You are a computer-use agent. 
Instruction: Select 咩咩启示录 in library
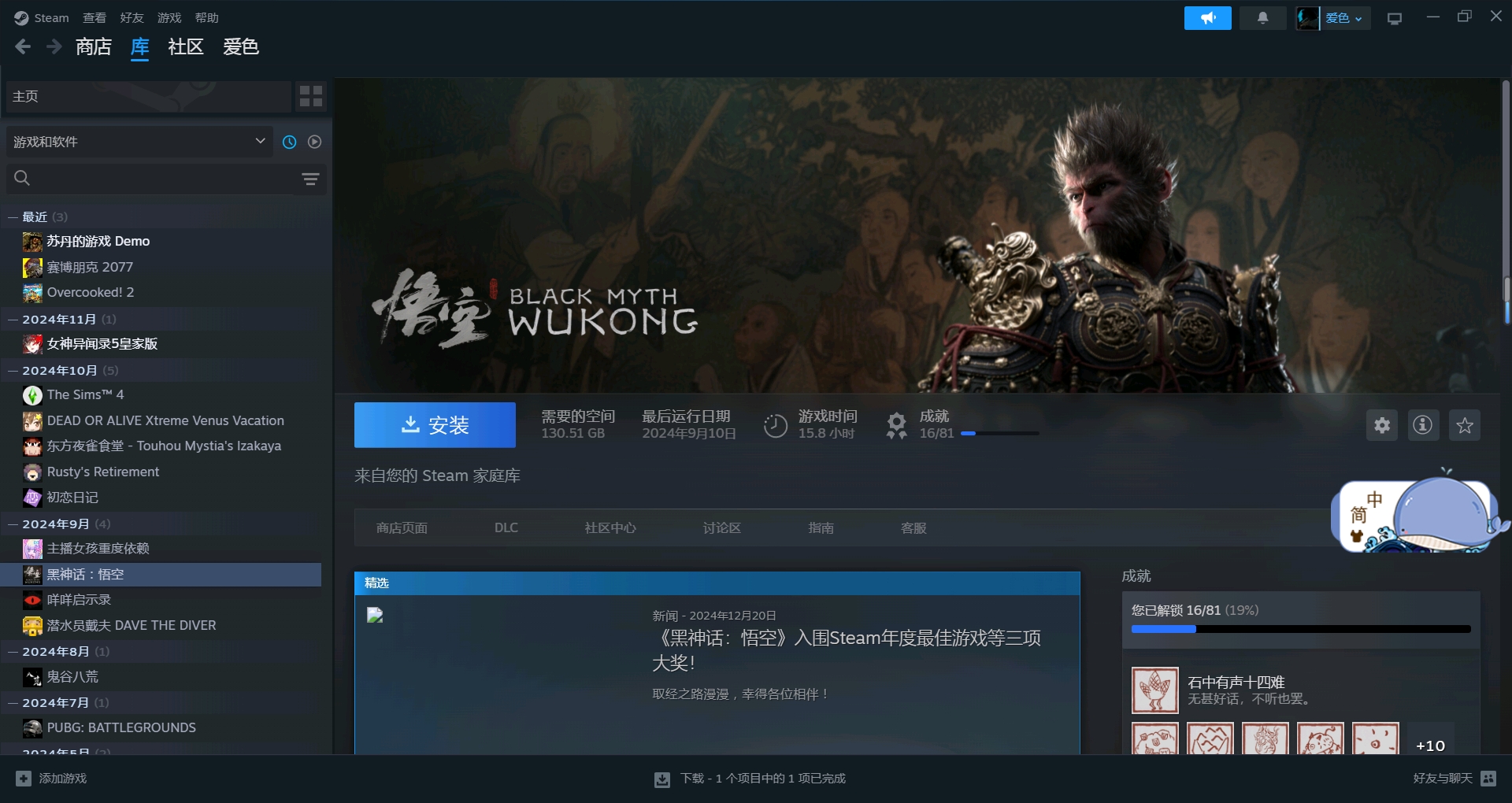point(161,599)
